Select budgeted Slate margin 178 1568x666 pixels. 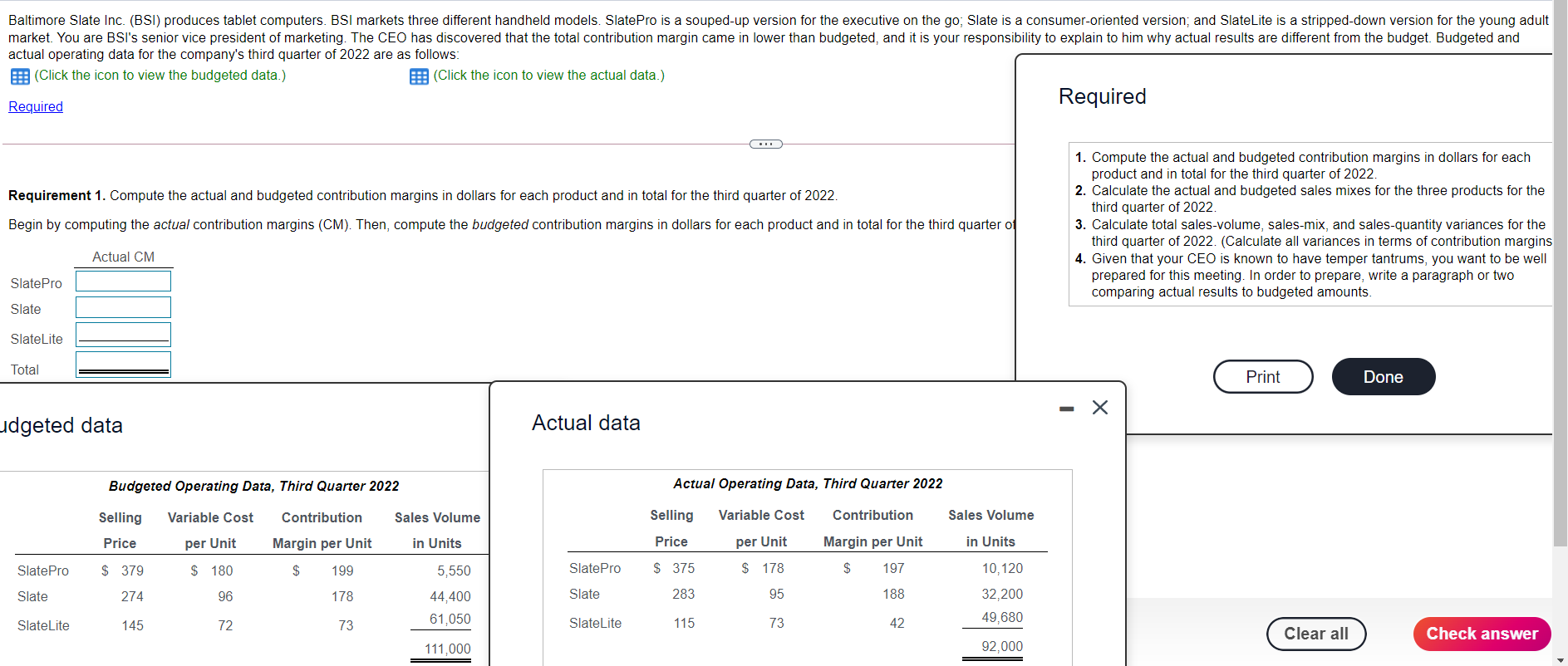pos(342,596)
